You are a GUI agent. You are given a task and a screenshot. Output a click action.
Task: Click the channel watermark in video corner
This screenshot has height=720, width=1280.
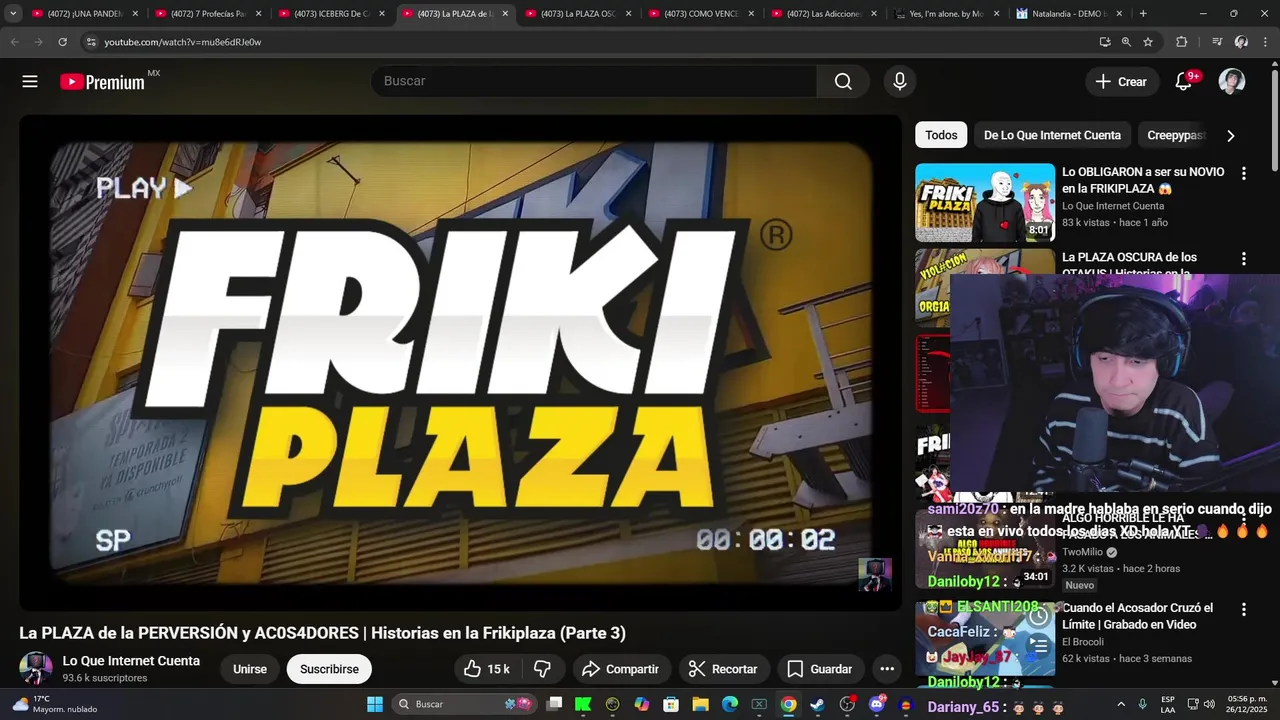tap(874, 574)
